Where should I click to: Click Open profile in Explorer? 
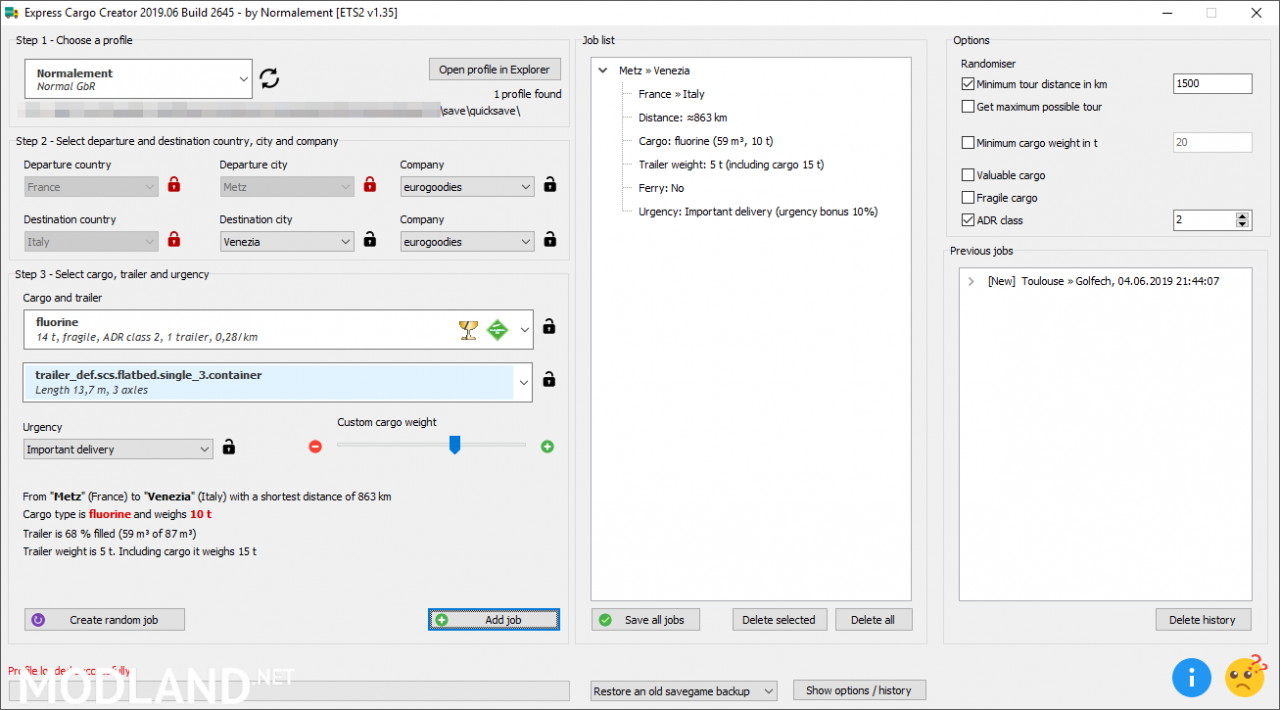[x=495, y=69]
